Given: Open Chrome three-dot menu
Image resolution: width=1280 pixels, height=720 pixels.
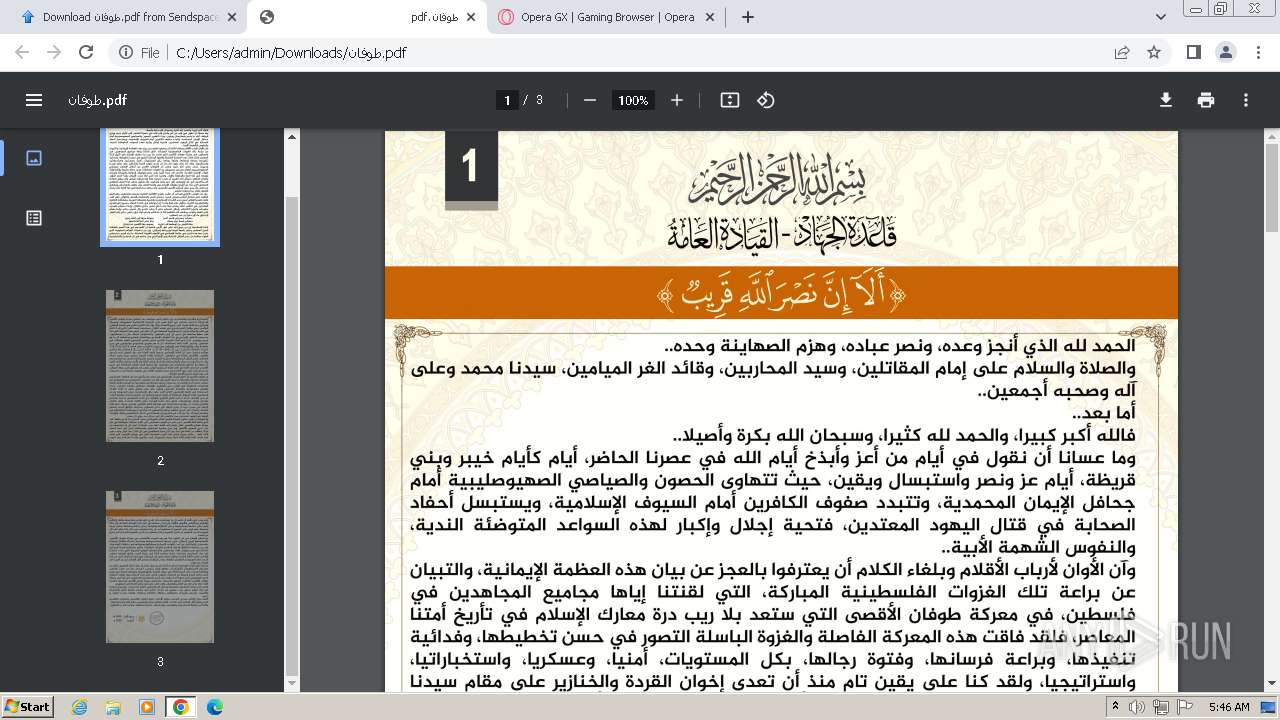Looking at the screenshot, I should (x=1258, y=52).
